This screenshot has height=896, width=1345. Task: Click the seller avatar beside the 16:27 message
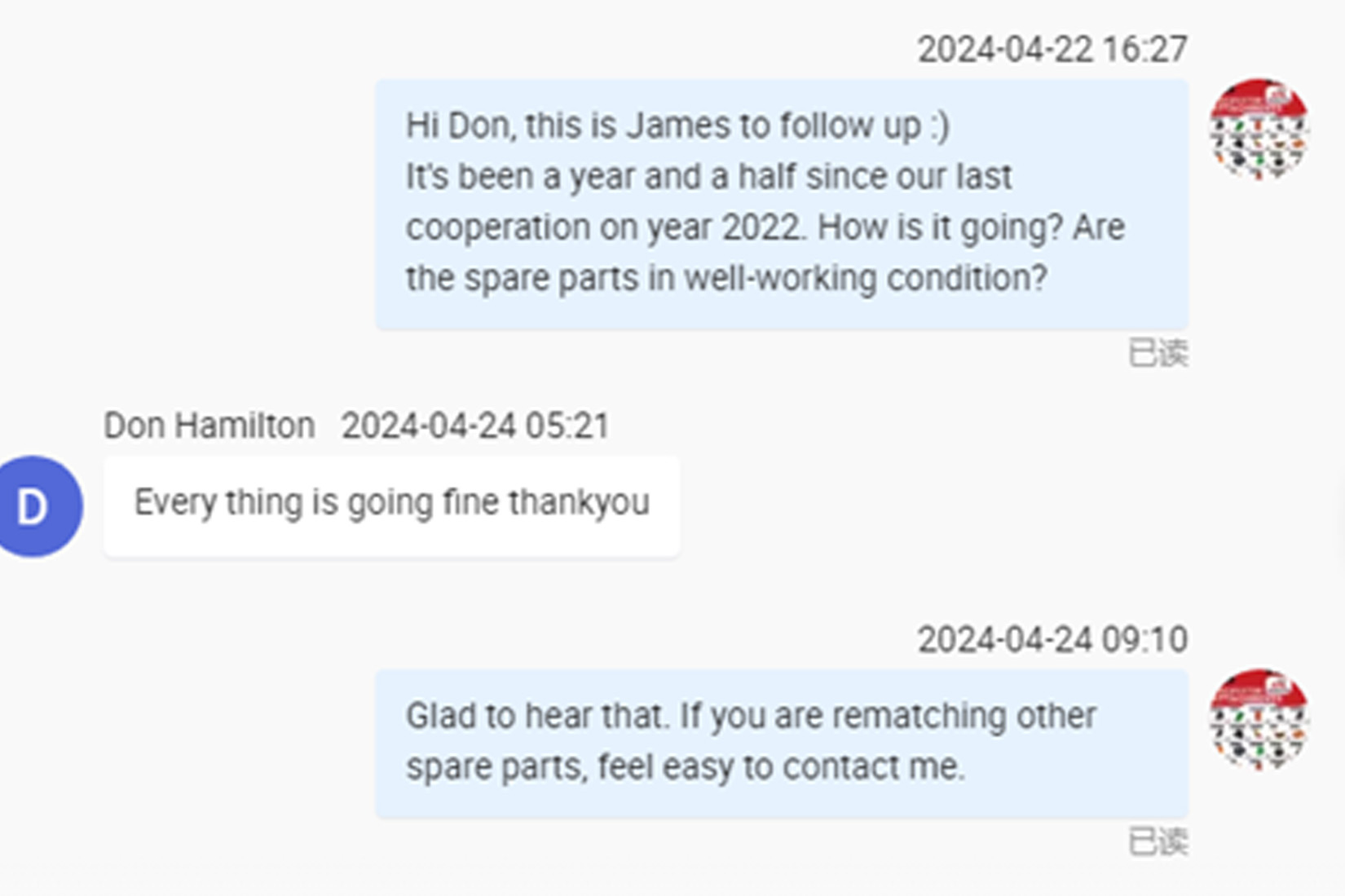[1259, 129]
